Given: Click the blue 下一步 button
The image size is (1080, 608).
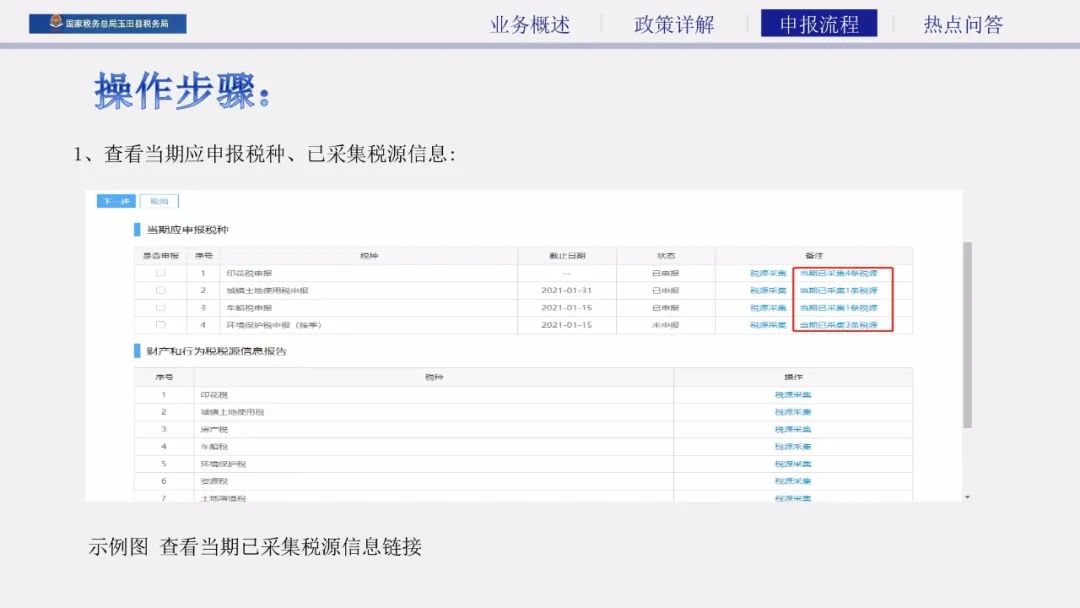Looking at the screenshot, I should pos(116,201).
